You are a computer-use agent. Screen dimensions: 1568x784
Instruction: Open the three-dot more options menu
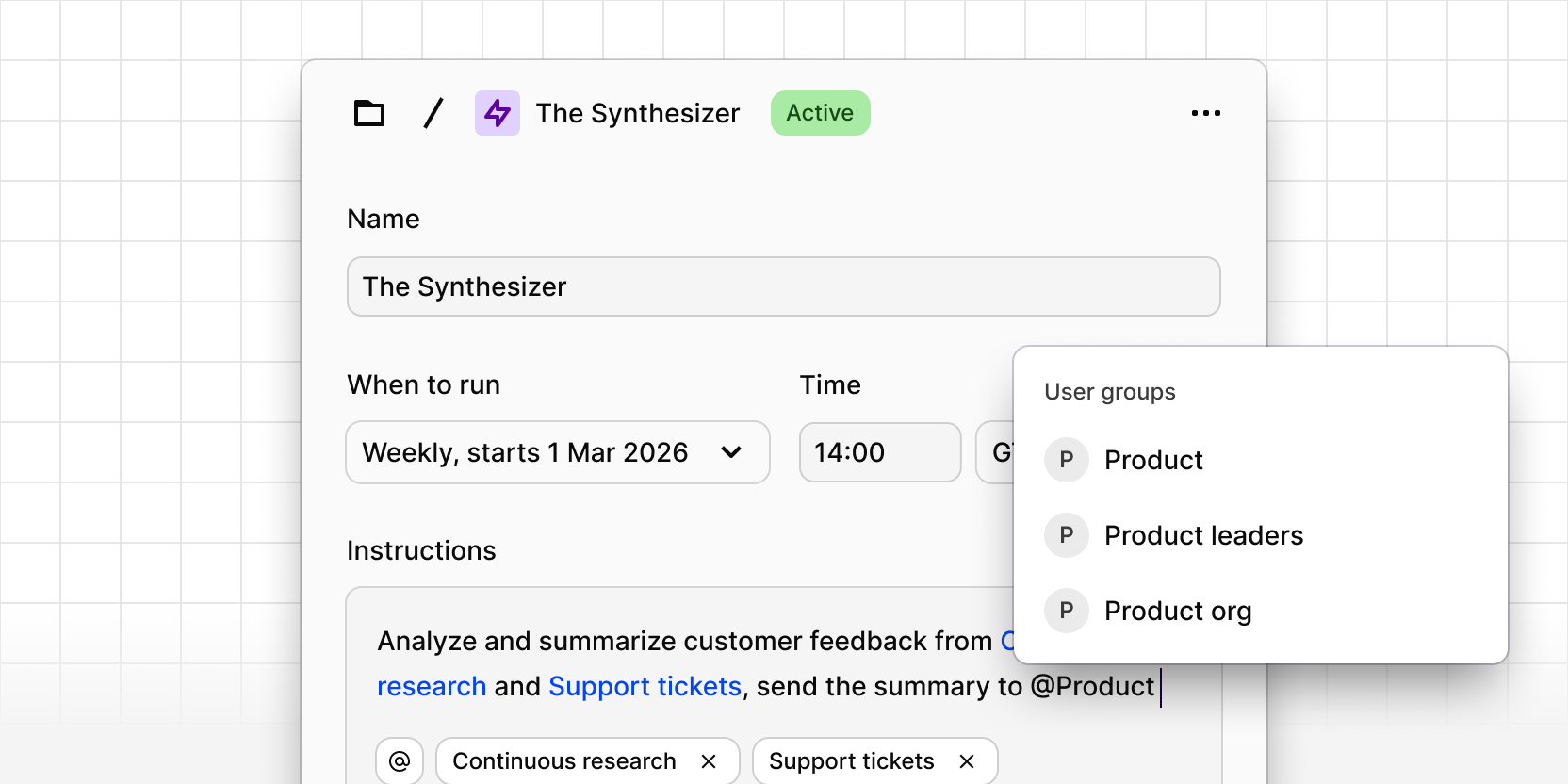pyautogui.click(x=1205, y=113)
